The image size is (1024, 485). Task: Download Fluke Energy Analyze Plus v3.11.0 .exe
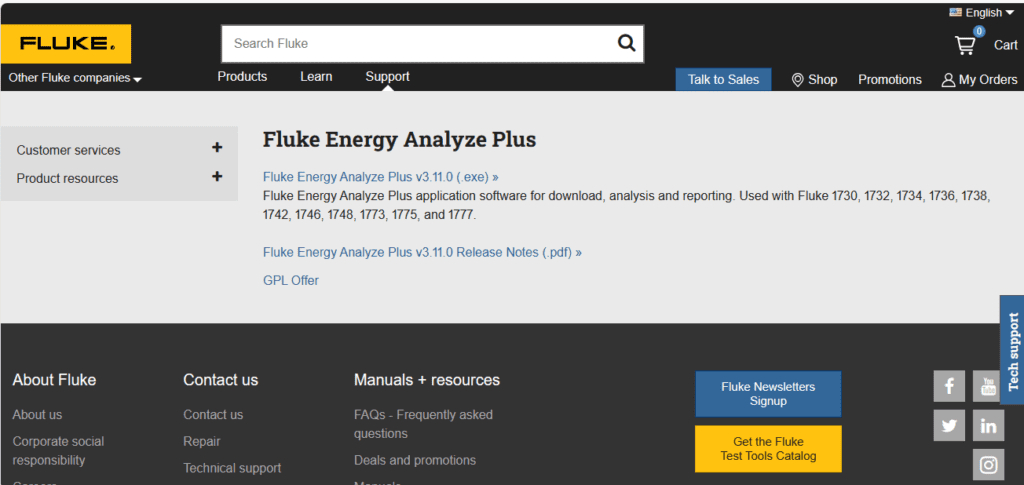click(x=381, y=177)
